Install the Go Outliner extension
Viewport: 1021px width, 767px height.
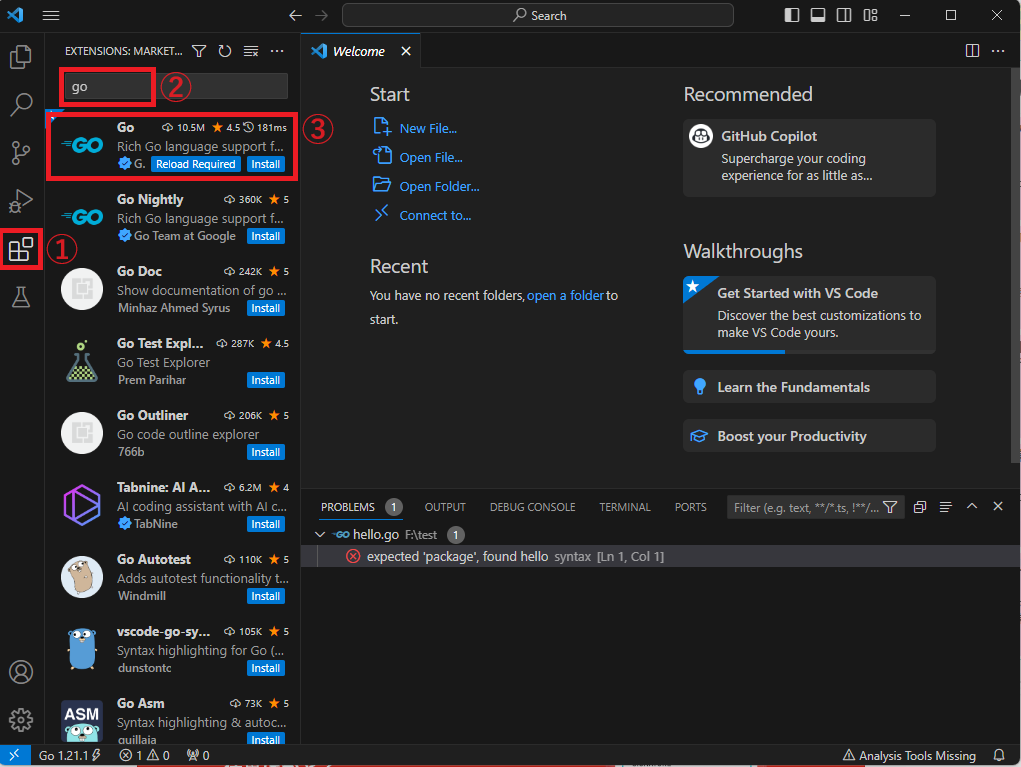[266, 452]
